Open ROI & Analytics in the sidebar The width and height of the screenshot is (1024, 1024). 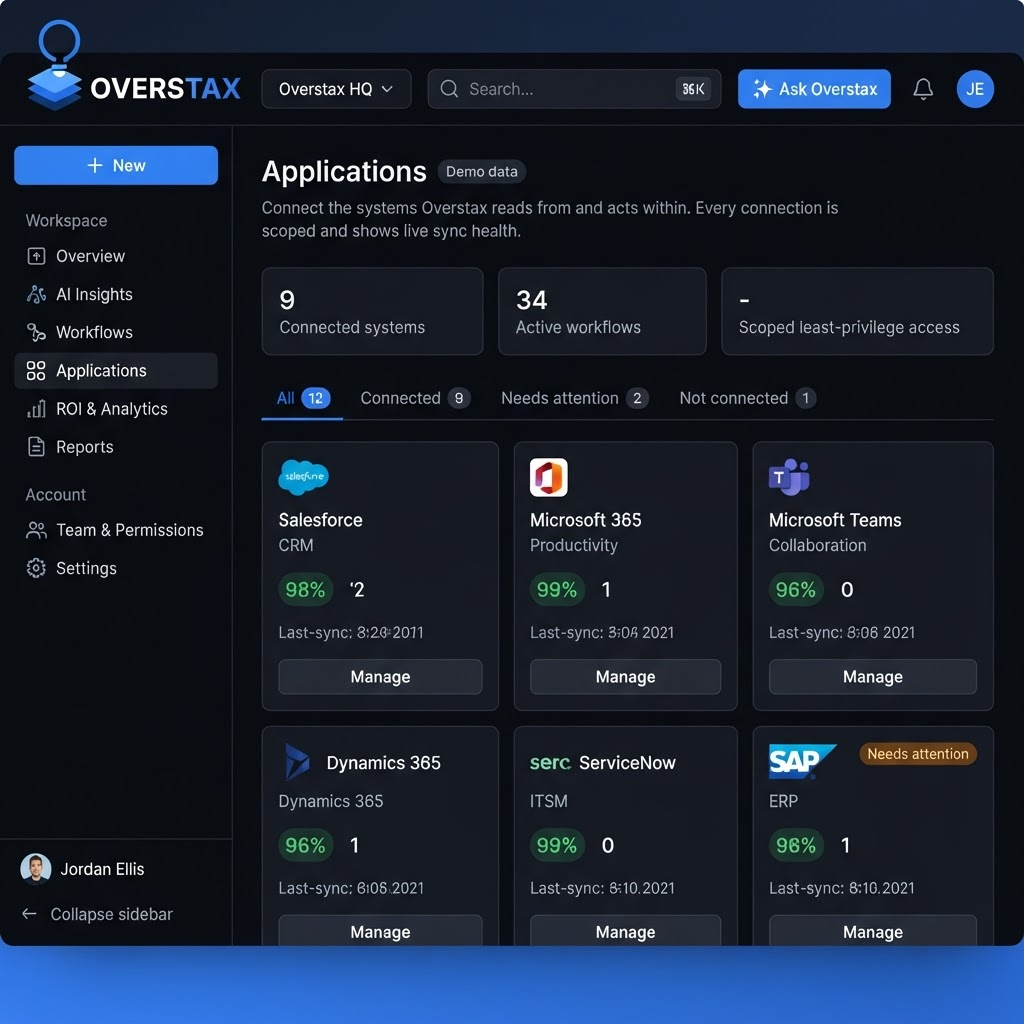pyautogui.click(x=116, y=409)
